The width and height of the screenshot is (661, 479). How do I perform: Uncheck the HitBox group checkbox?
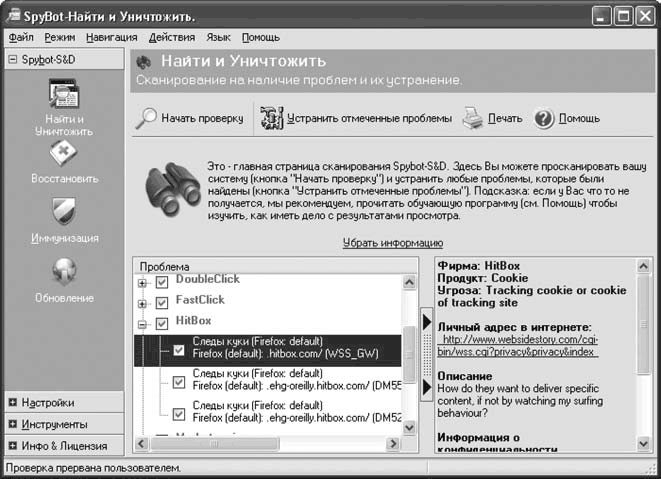[x=162, y=324]
